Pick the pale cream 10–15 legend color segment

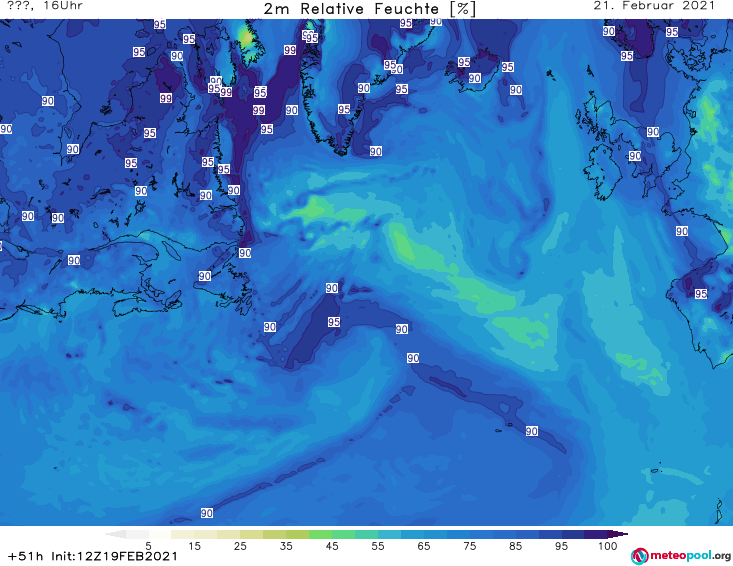coord(182,534)
